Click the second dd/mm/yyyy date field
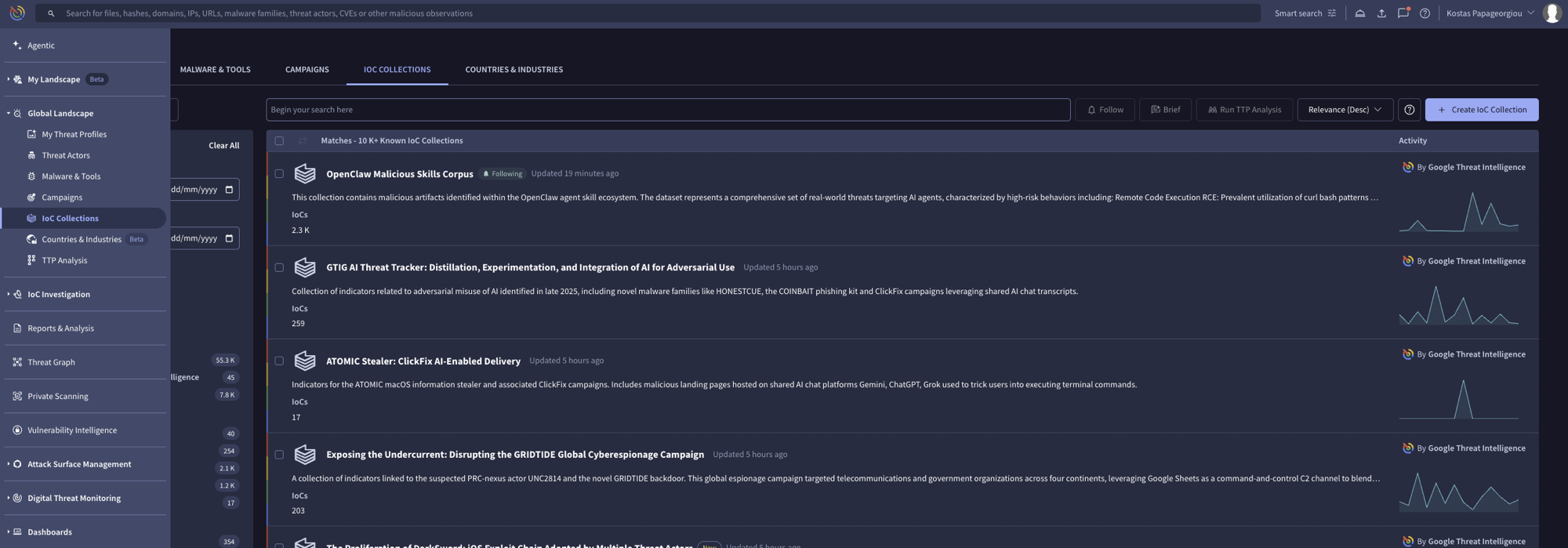Image resolution: width=1568 pixels, height=548 pixels. 204,238
